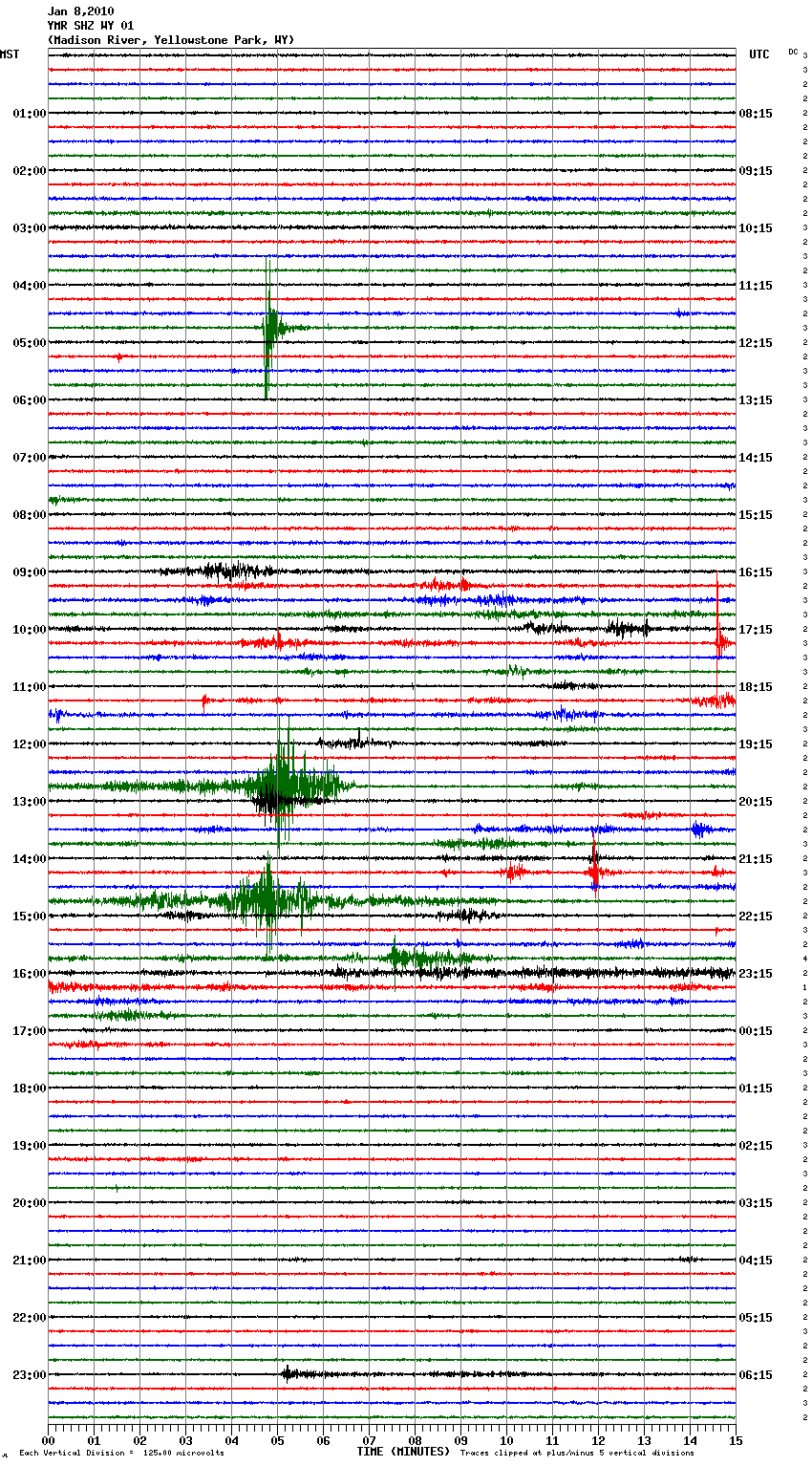Screen dimensions: 812x1466
Task: Click the 'Traces clipped at plus/minus 5 vertical divisions' note
Action: pos(577,1453)
